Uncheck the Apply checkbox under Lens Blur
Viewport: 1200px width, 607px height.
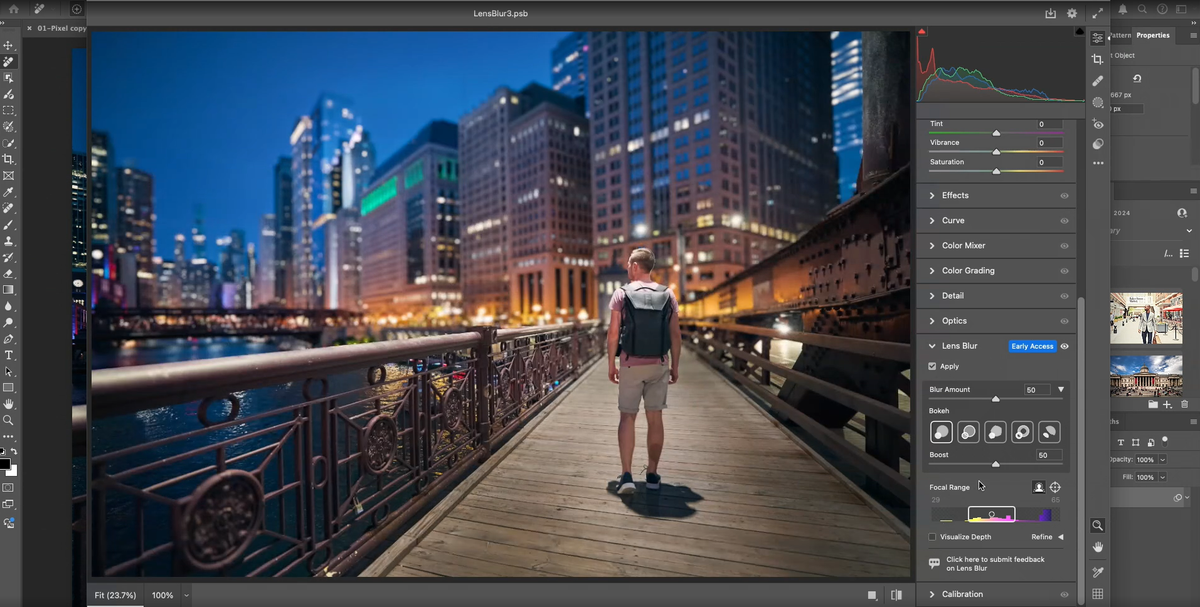coord(932,366)
